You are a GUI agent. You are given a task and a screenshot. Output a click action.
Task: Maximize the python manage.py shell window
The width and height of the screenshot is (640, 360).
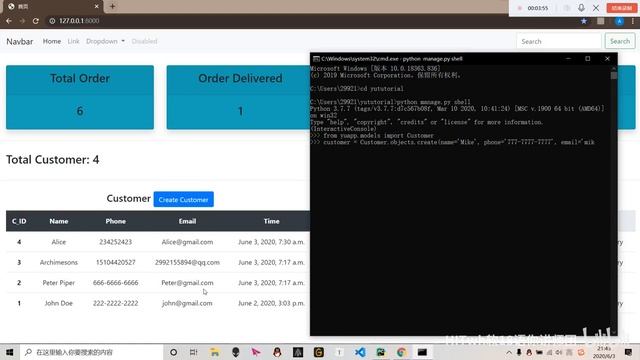tap(588, 59)
